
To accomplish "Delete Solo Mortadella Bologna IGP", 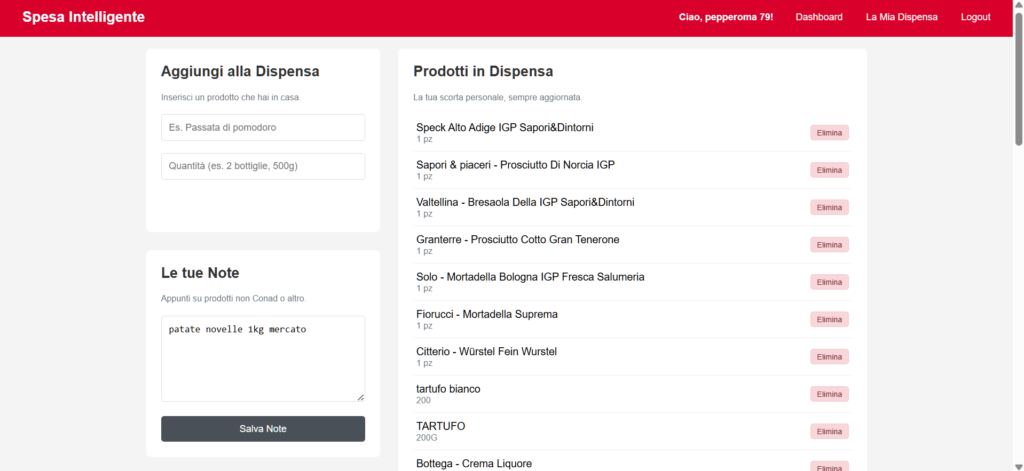I will click(x=829, y=282).
